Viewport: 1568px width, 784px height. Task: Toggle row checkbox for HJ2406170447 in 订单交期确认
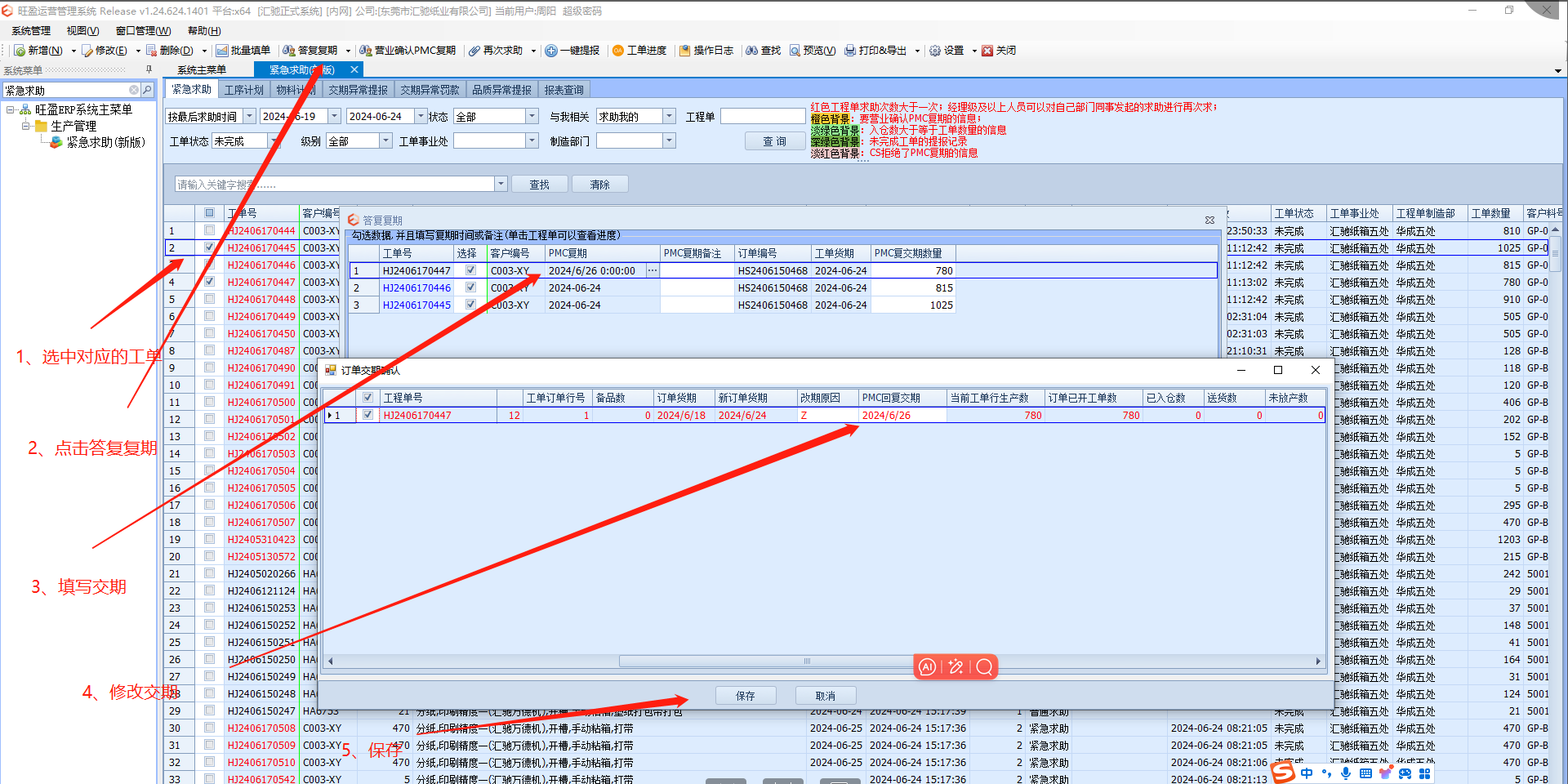[x=368, y=415]
